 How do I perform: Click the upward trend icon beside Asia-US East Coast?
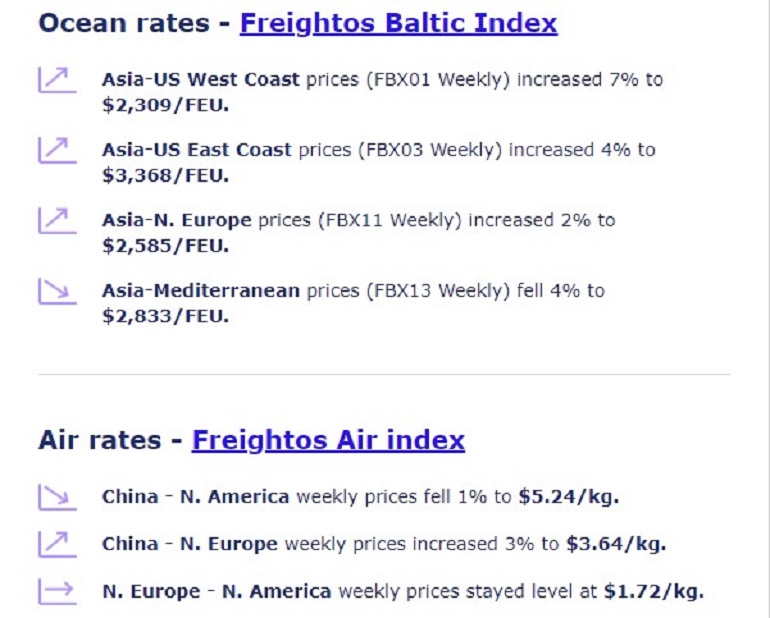point(57,150)
